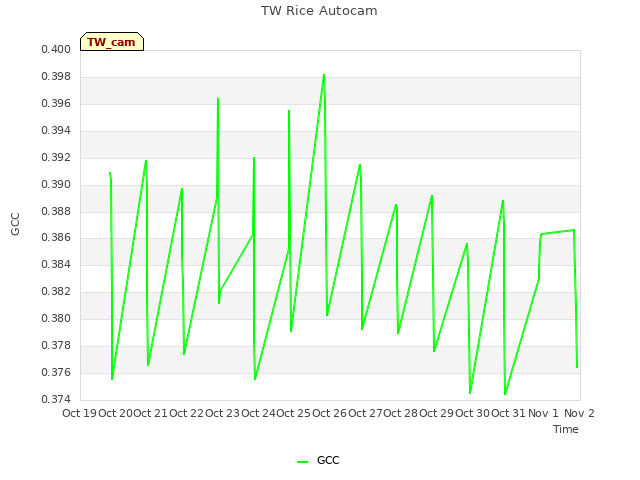
Task: Click the 0.384 y-axis value
Action: coord(56,264)
